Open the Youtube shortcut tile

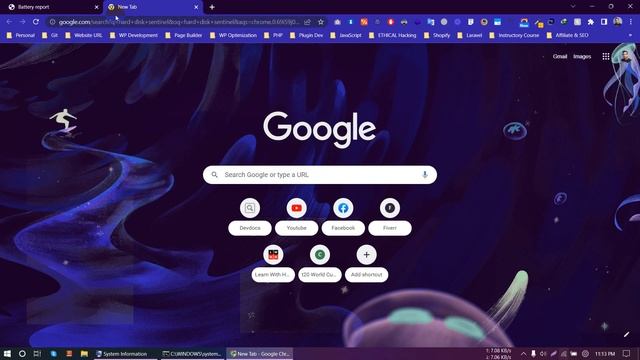[296, 217]
